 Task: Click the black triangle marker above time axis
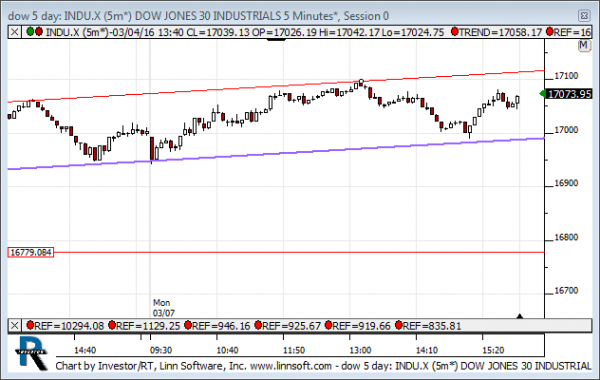point(520,316)
